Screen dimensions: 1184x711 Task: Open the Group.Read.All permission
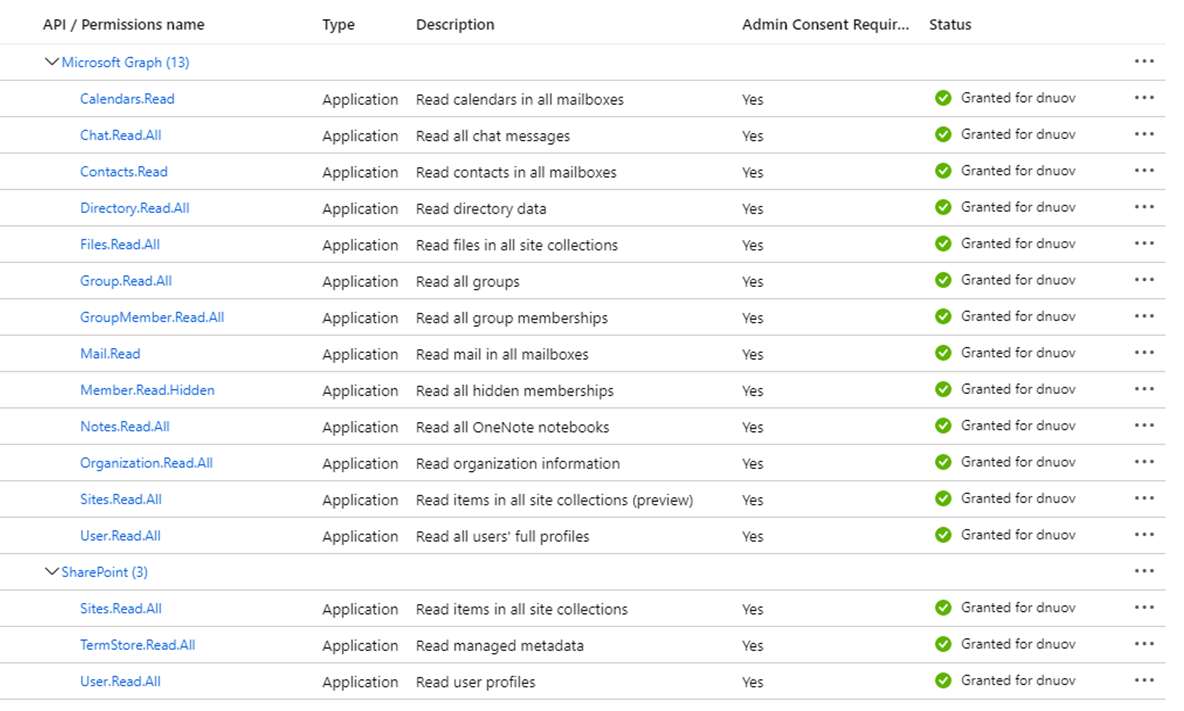tap(126, 281)
